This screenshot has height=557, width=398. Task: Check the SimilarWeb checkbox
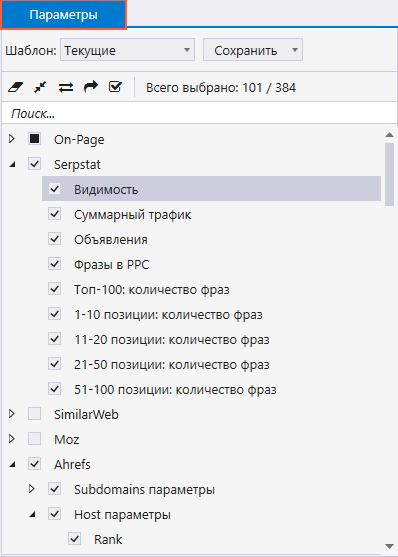[34, 414]
